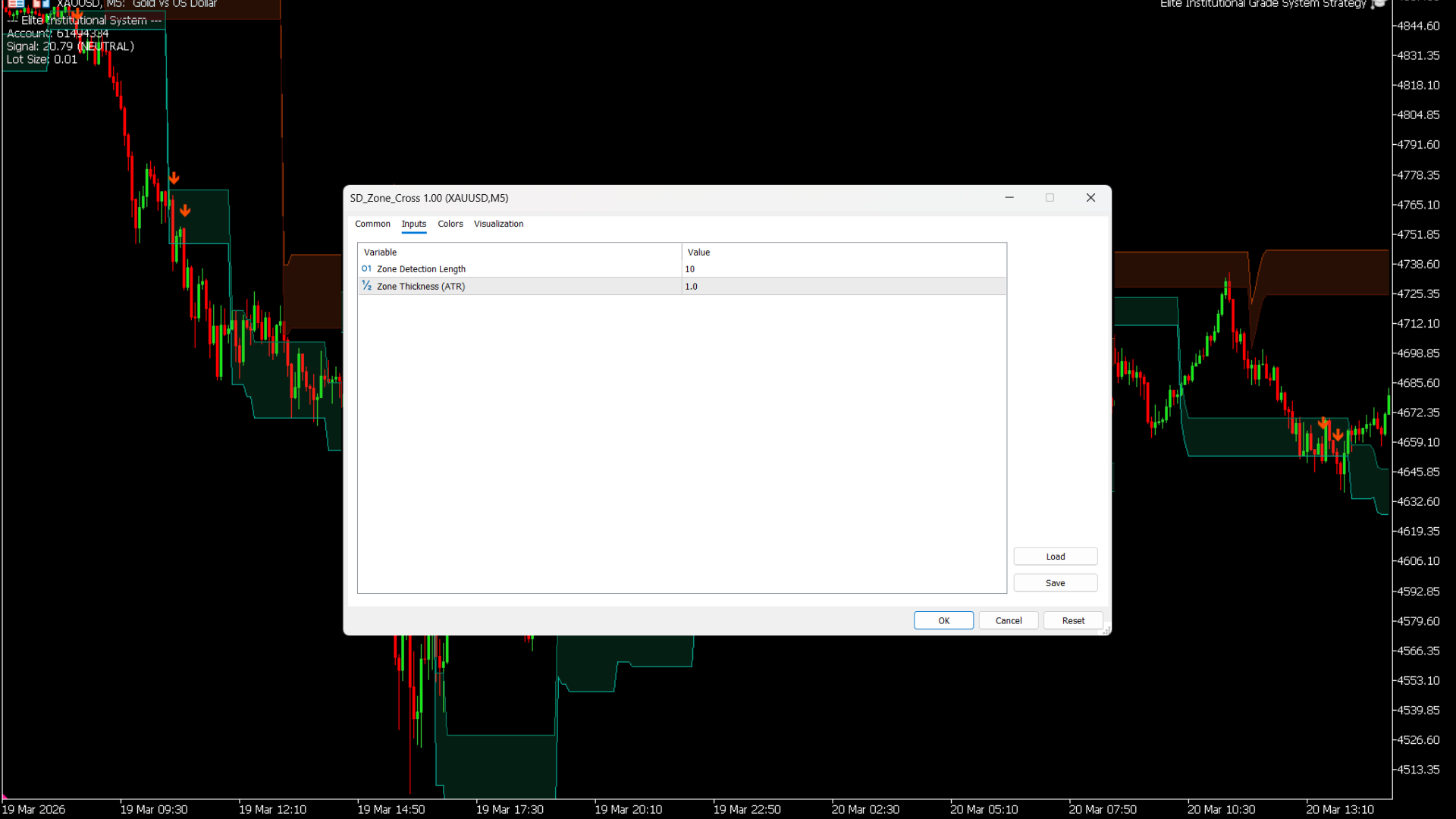The width and height of the screenshot is (1456, 819).
Task: Click the one-click trading panel icon on chart
Action: pyautogui.click(x=16, y=3)
